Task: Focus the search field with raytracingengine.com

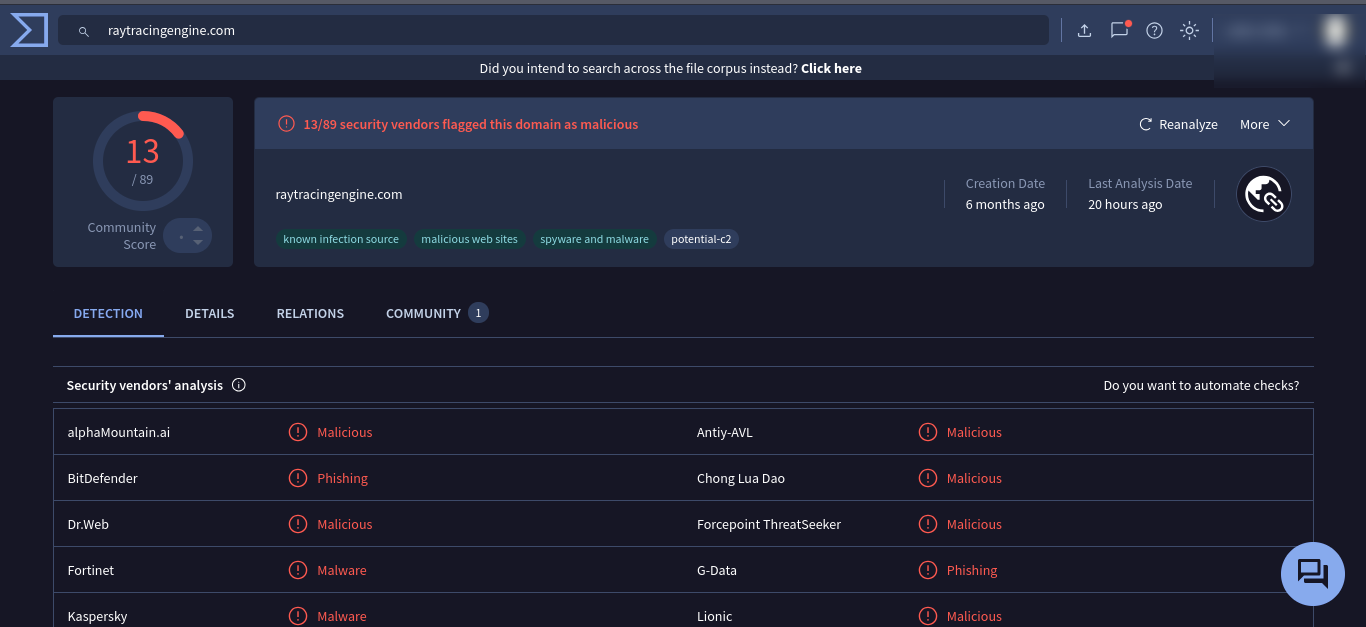Action: tap(553, 31)
